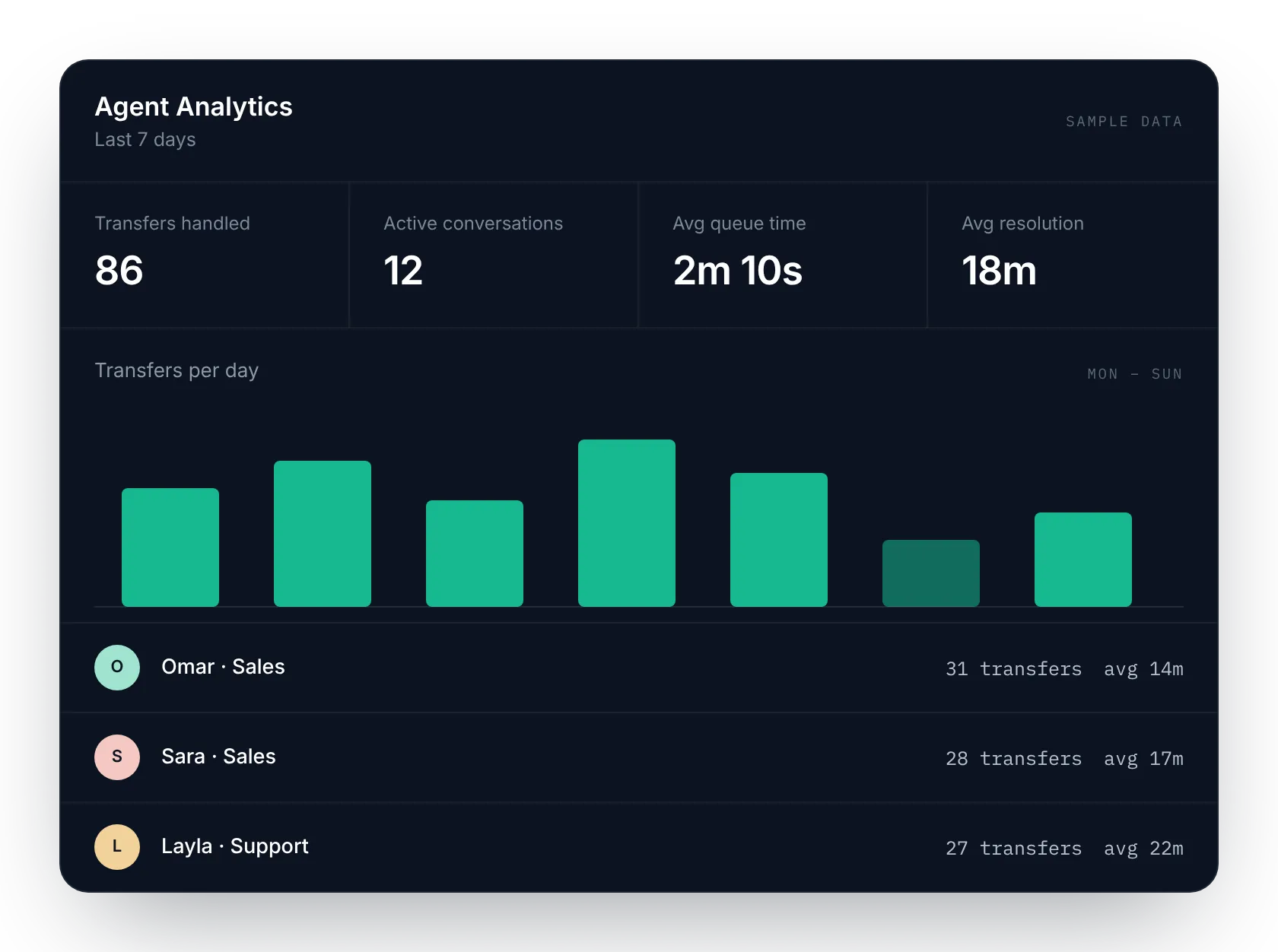Click 'avg 17m' in Sara's row
The height and width of the screenshot is (952, 1278).
click(x=1143, y=759)
